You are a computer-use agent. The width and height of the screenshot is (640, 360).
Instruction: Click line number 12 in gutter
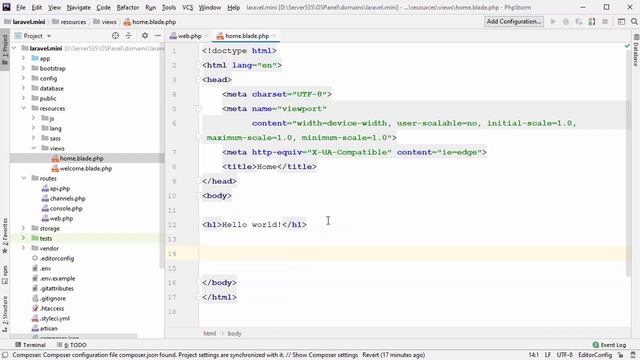[x=172, y=224]
